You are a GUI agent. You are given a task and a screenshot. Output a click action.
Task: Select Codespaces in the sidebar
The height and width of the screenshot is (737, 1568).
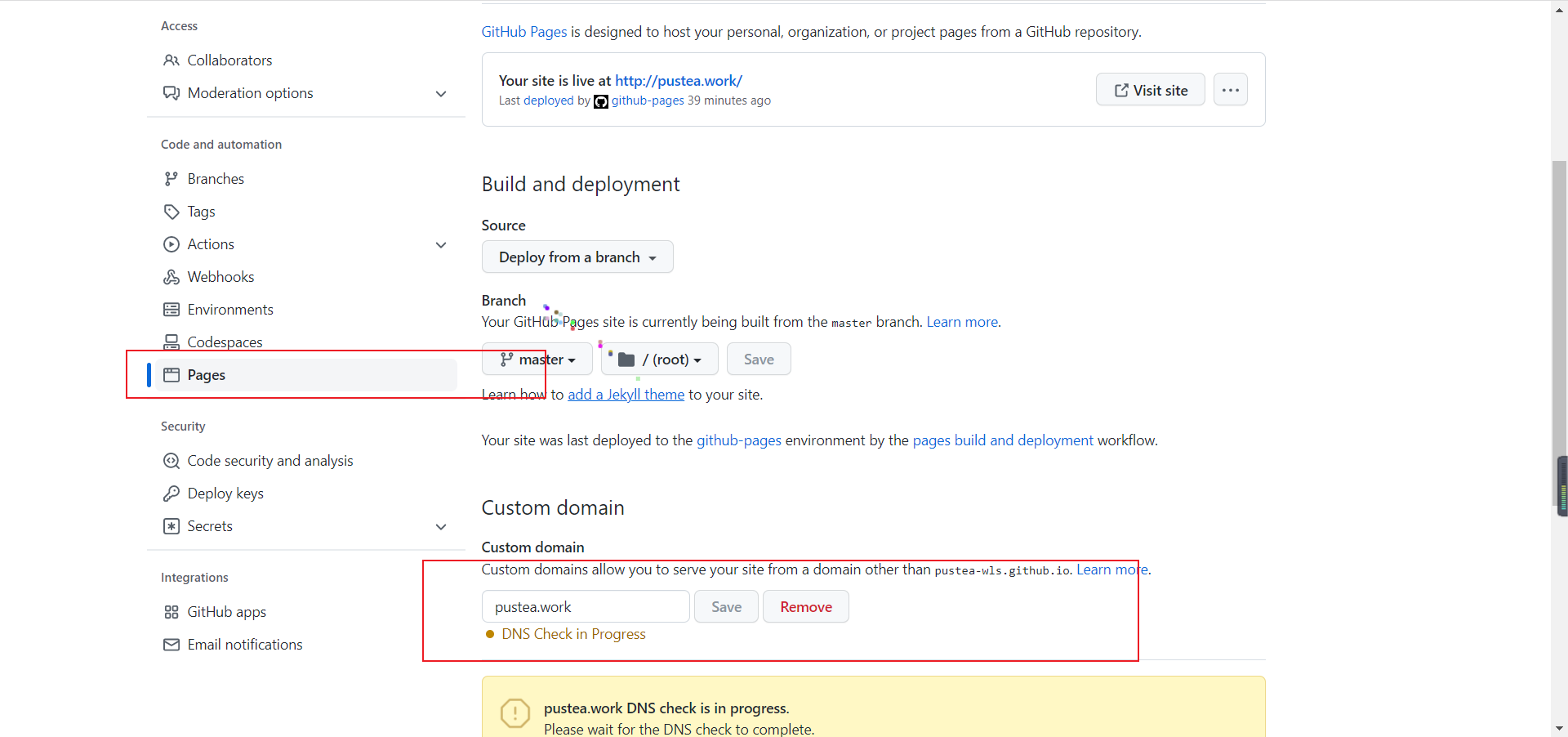click(225, 342)
